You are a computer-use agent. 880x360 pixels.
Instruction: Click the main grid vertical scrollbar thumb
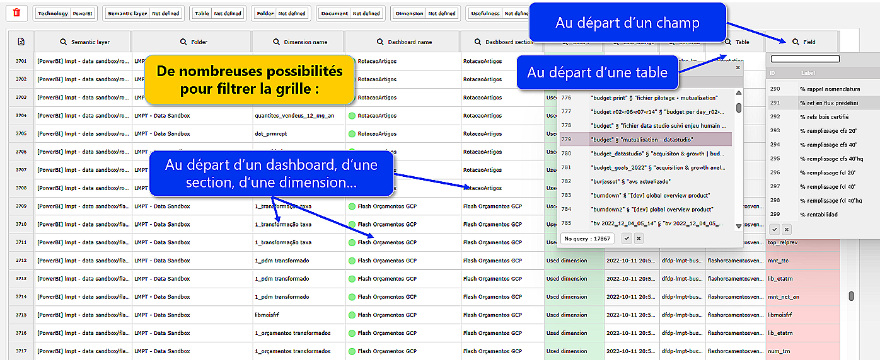point(851,296)
